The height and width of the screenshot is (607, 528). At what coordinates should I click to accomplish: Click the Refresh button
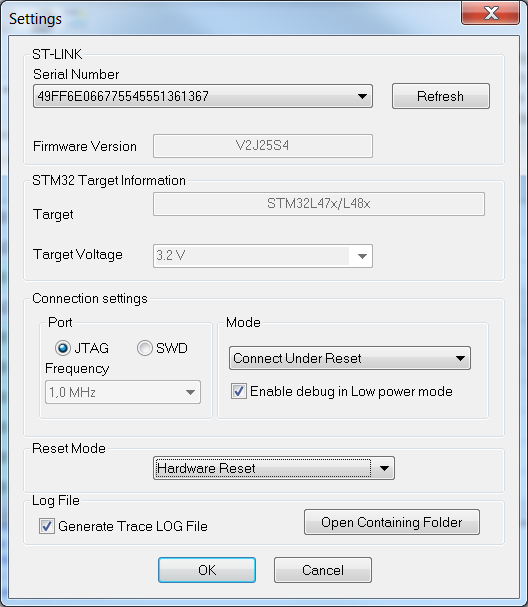click(441, 96)
